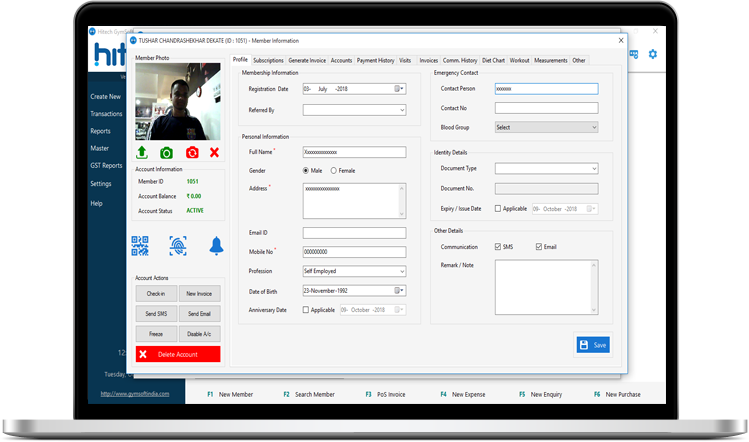Upload member photo with green arrow icon
749x442 pixels.
(x=142, y=152)
